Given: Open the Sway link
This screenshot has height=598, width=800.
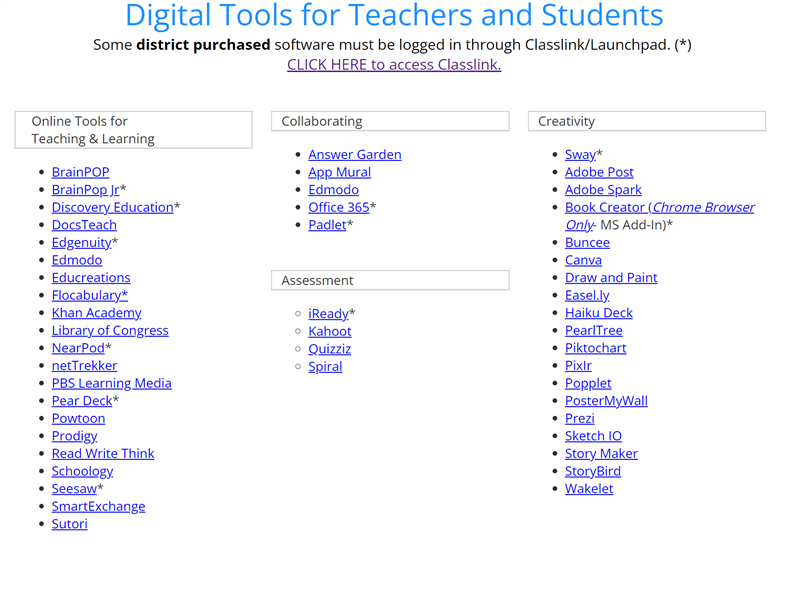Looking at the screenshot, I should pos(581,155).
